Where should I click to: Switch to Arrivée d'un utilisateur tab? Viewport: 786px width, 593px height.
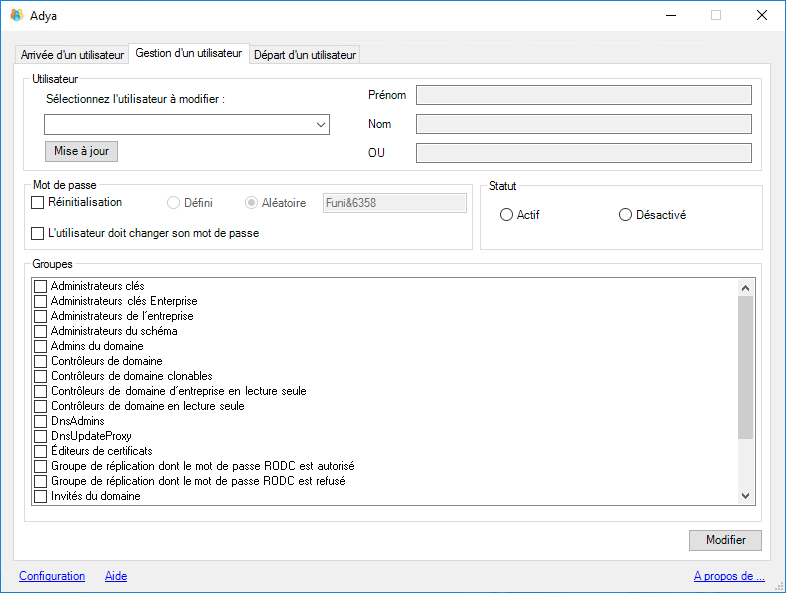(72, 54)
